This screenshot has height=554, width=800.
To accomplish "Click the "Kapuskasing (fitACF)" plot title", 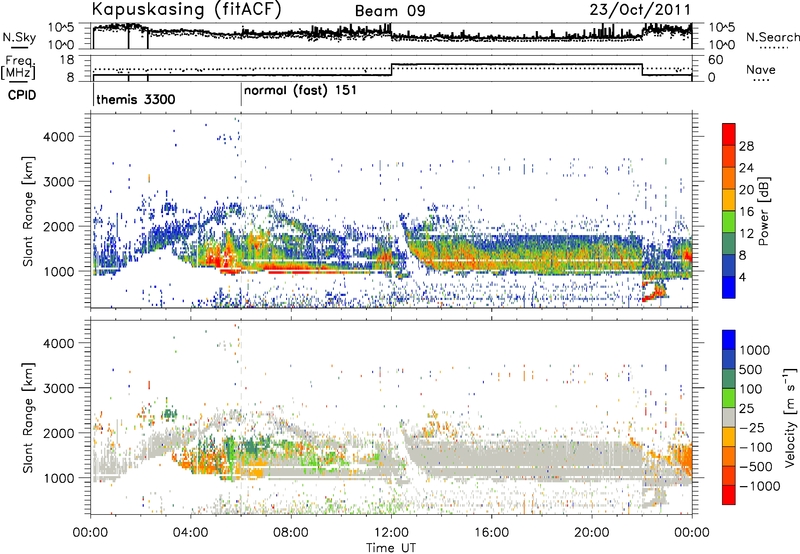I will (186, 10).
